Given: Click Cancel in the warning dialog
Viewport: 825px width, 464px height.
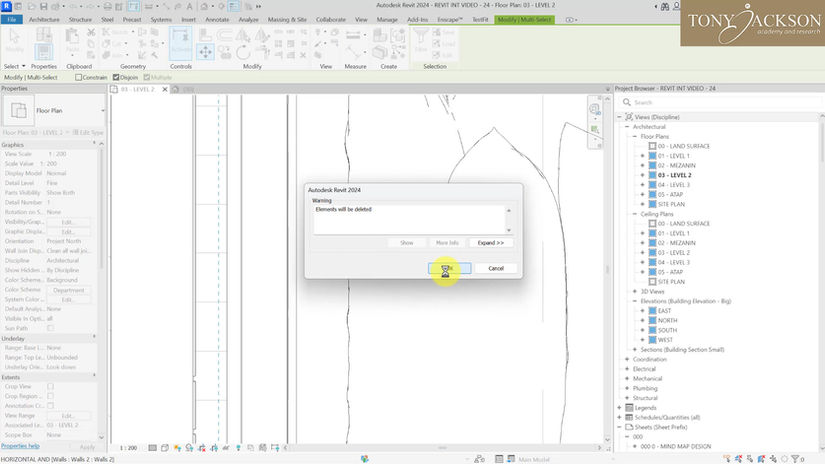Looking at the screenshot, I should [x=496, y=268].
